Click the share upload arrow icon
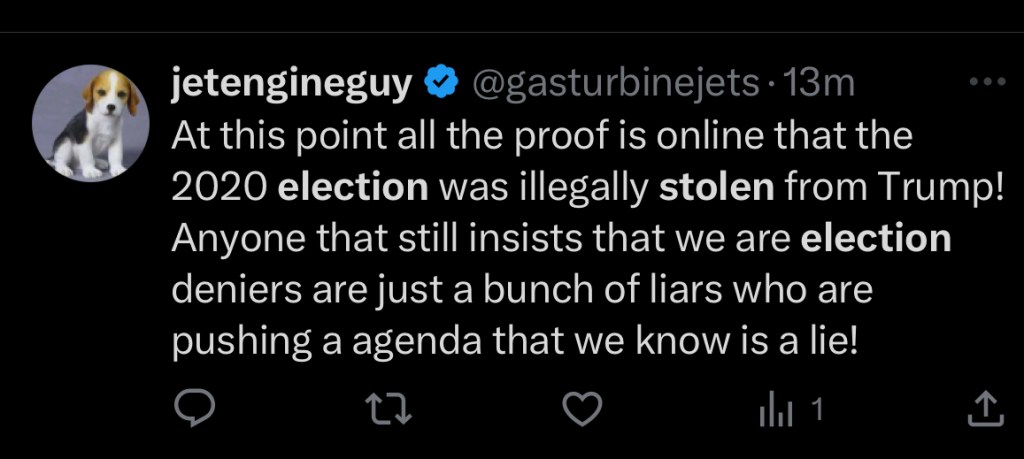 [982, 407]
